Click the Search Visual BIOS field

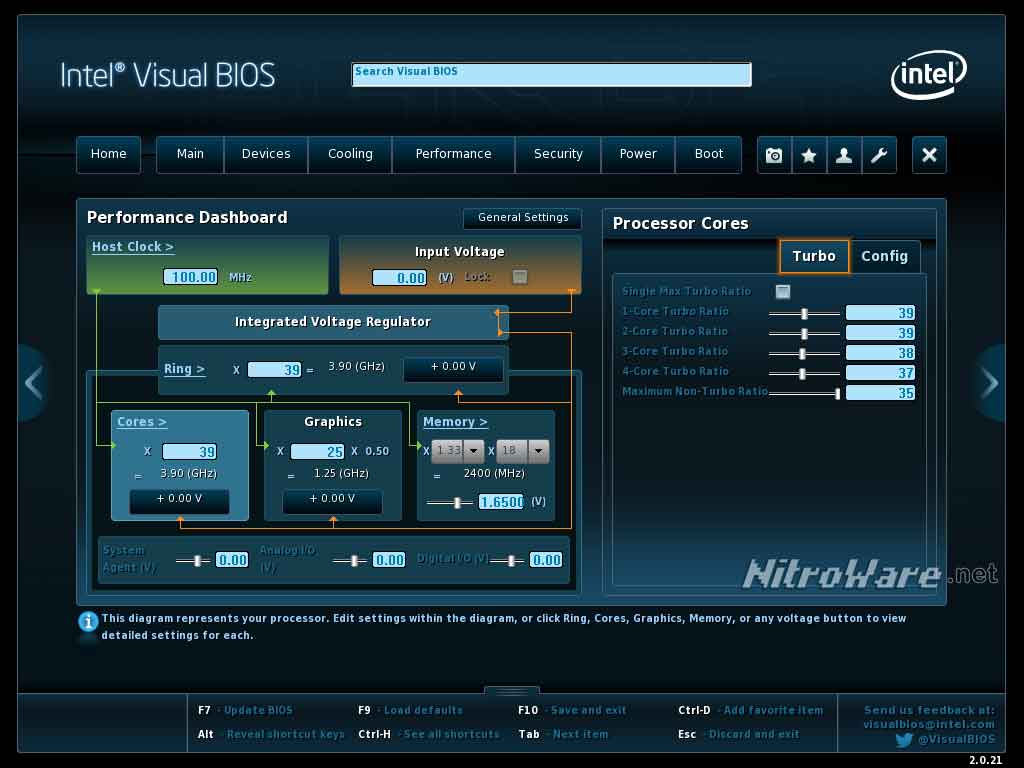pyautogui.click(x=551, y=74)
